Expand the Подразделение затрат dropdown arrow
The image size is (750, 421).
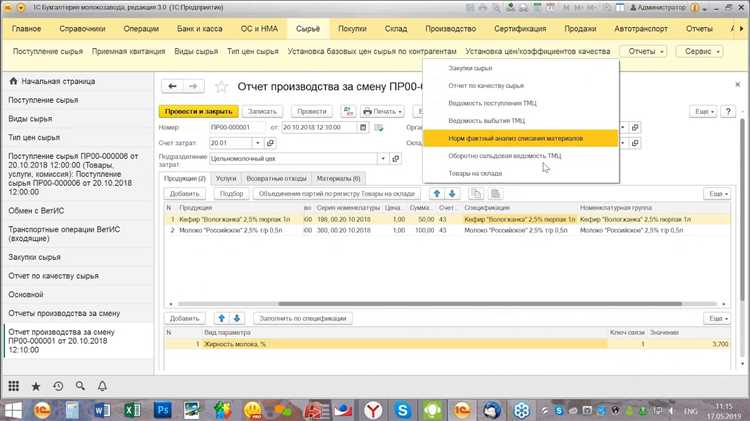pos(381,158)
